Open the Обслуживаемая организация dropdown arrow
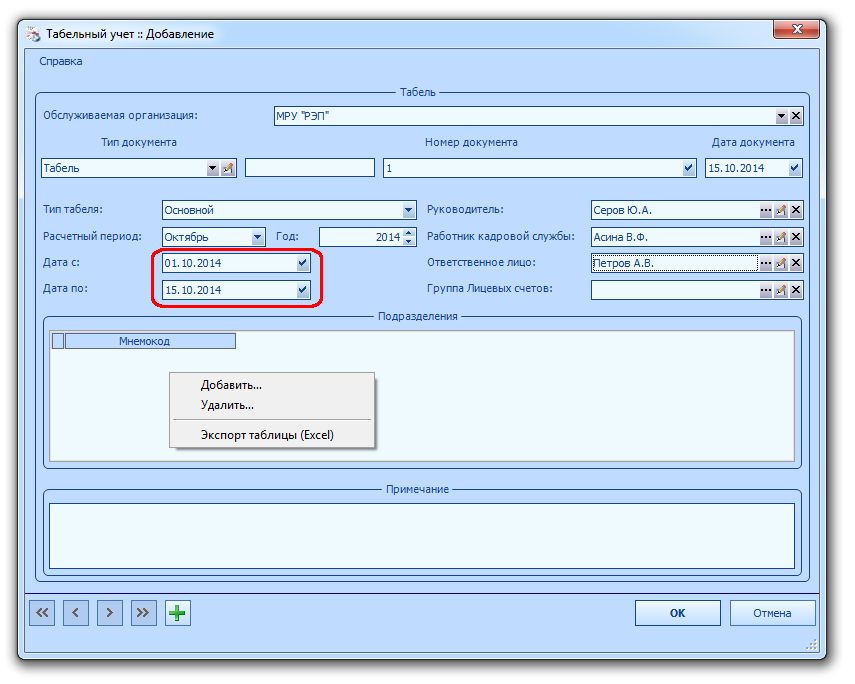The image size is (855, 684). click(x=781, y=116)
